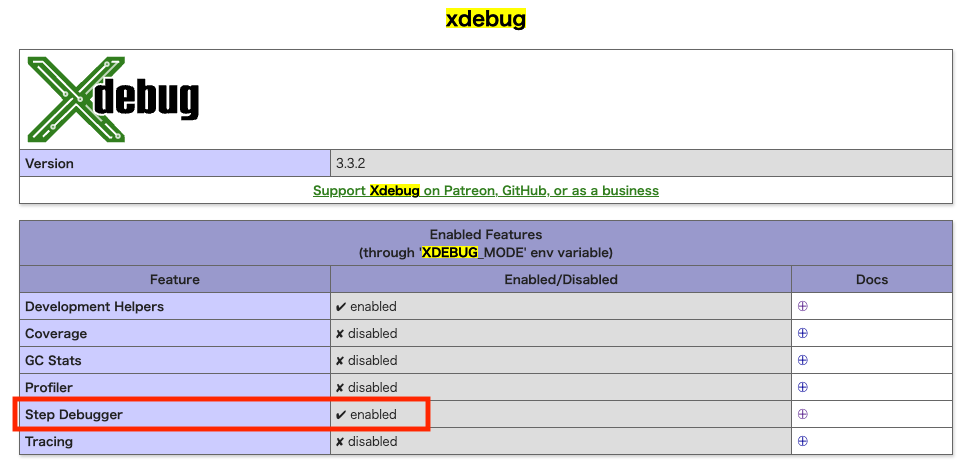Select the Development Helpers row label
Viewport: 971px width, 467px height.
coord(94,306)
